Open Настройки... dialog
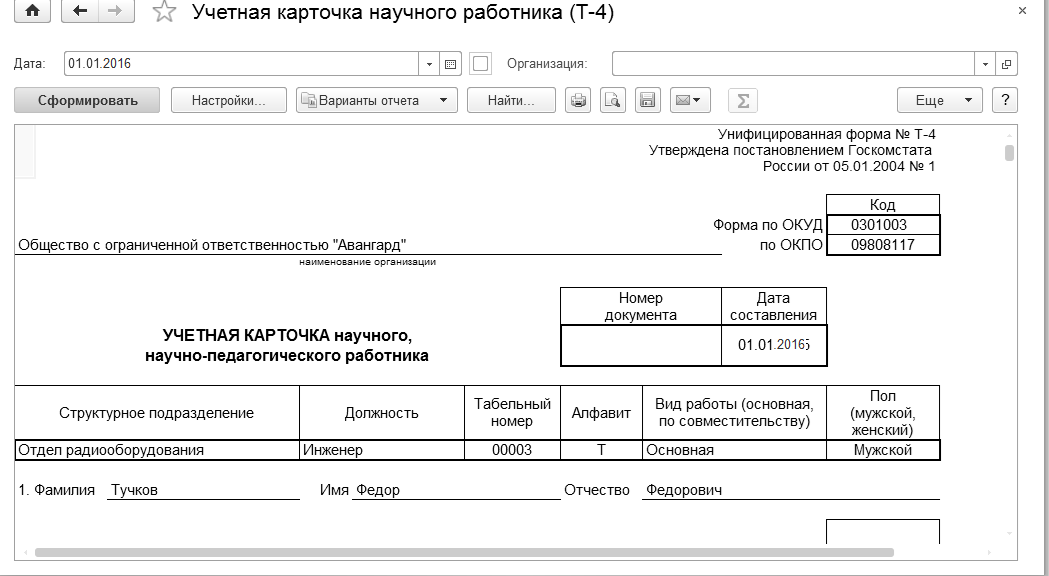 point(229,100)
